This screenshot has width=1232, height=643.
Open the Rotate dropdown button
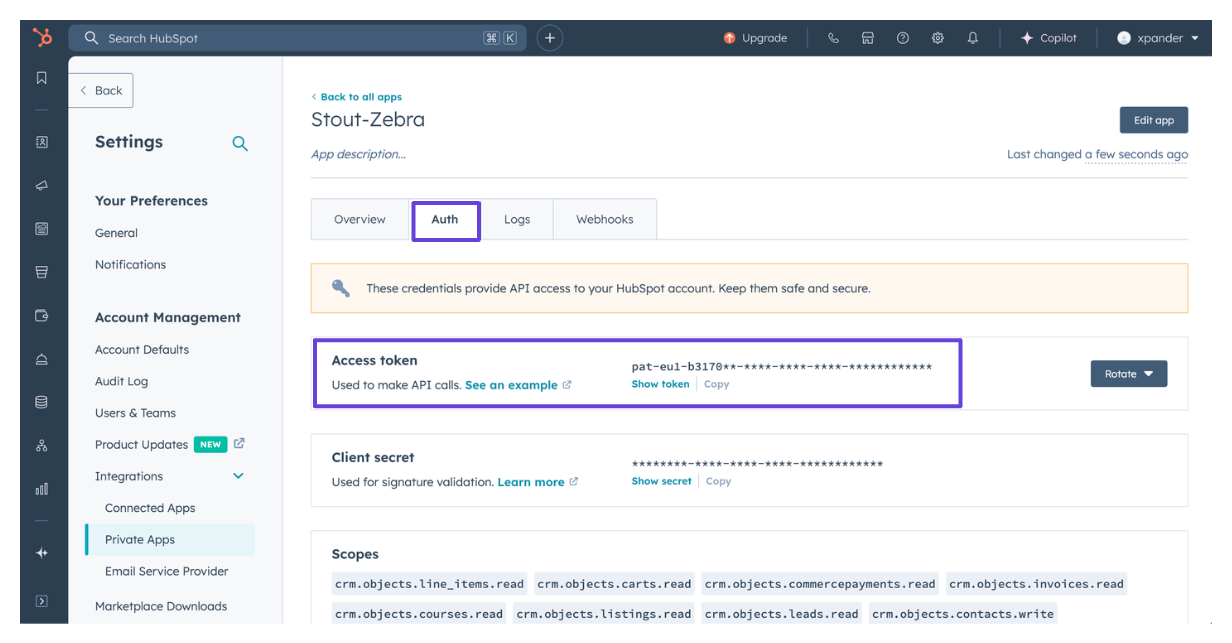[x=1129, y=374]
